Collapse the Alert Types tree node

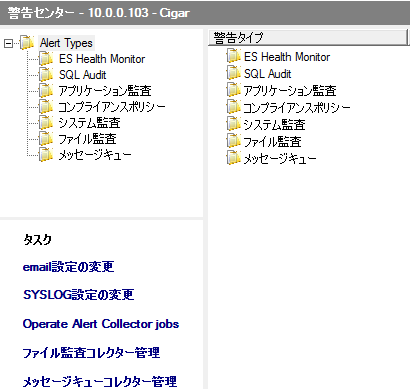[8, 43]
